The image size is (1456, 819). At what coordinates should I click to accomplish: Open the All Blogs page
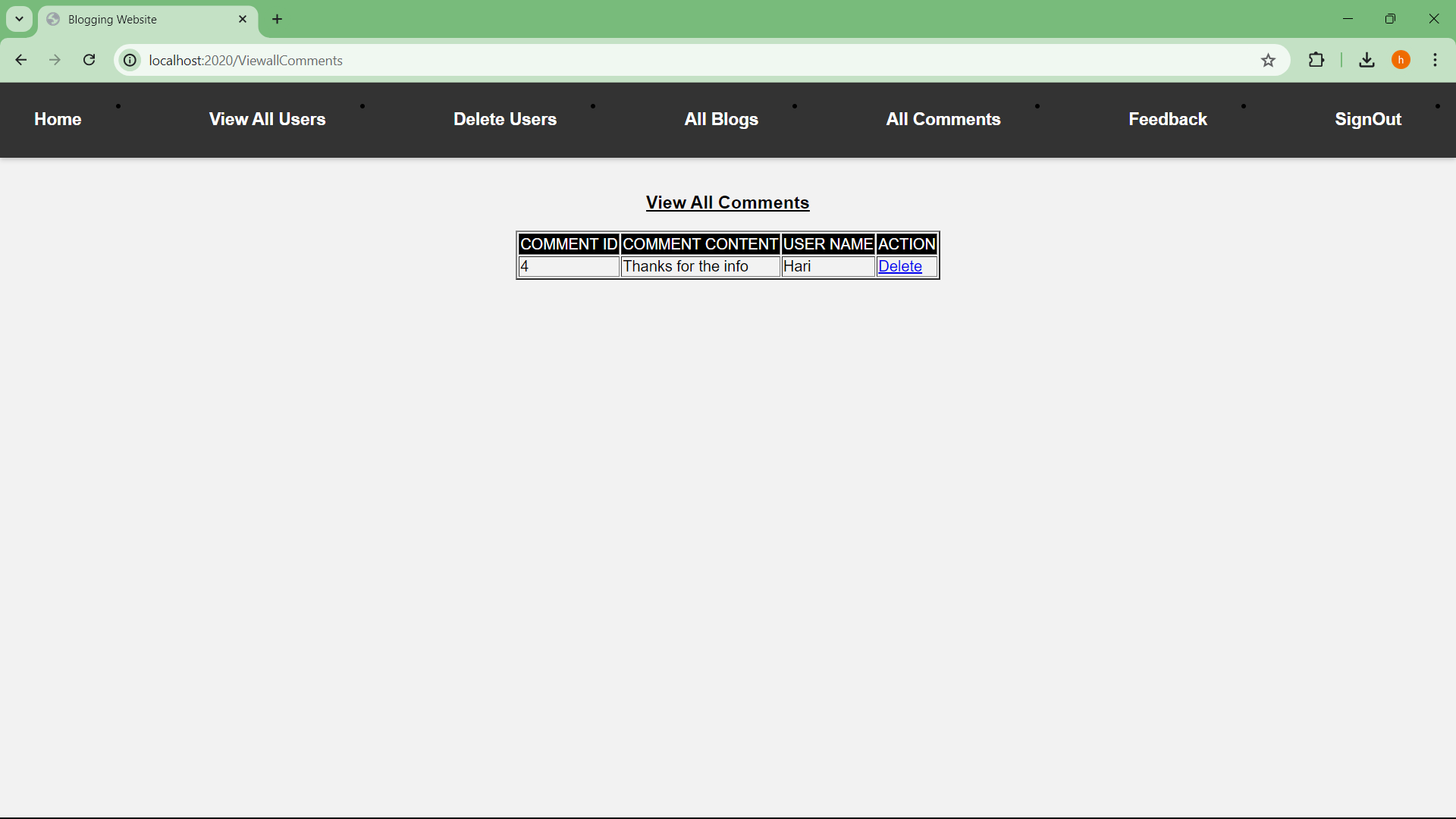coord(721,119)
